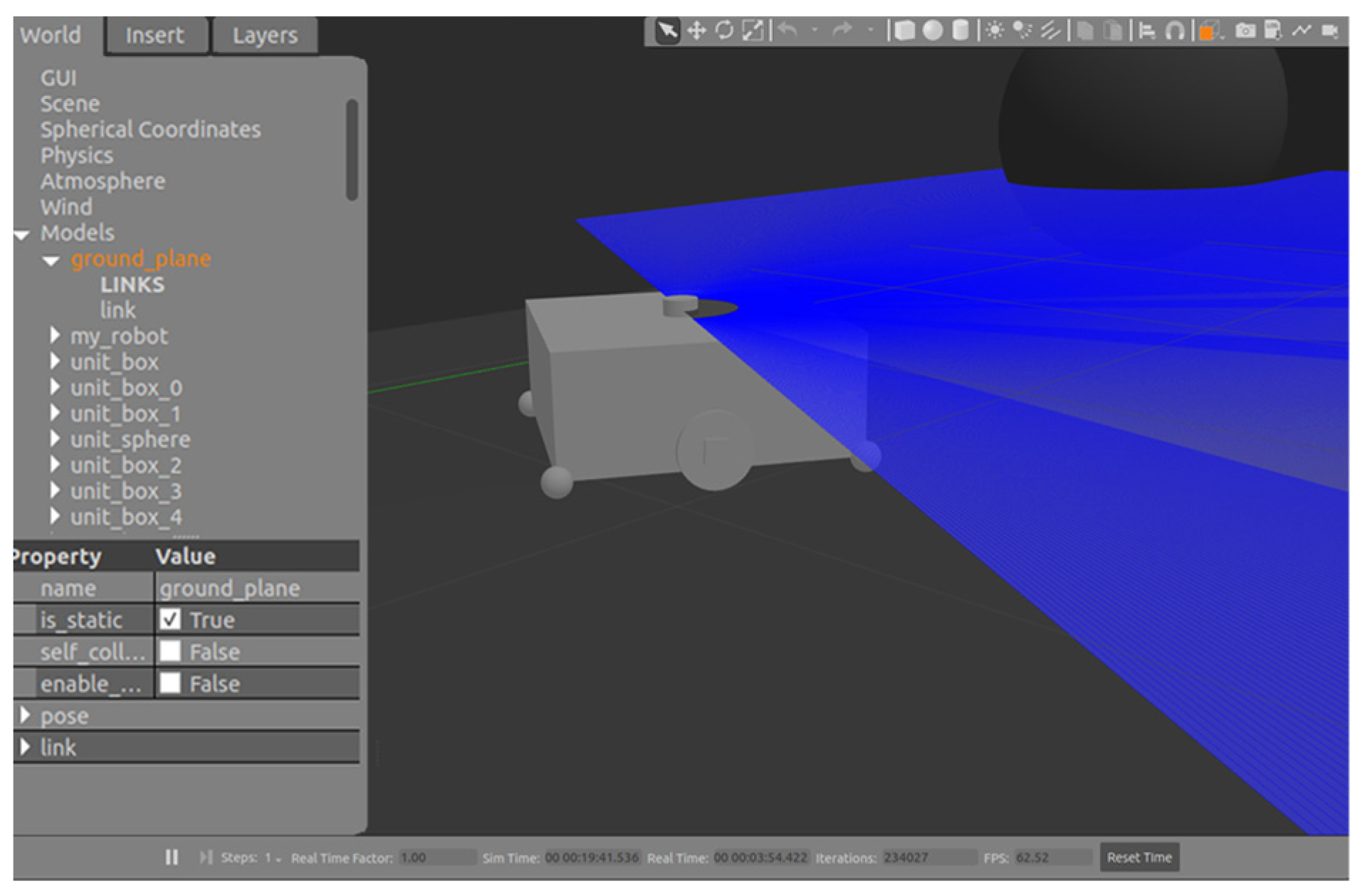Image resolution: width=1360 pixels, height=896 pixels.
Task: Click the world tree vertical scrollbar
Action: (x=352, y=149)
